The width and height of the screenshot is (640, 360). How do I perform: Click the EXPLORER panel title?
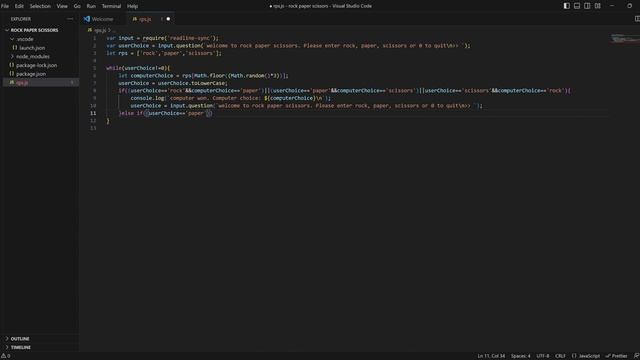[20, 19]
